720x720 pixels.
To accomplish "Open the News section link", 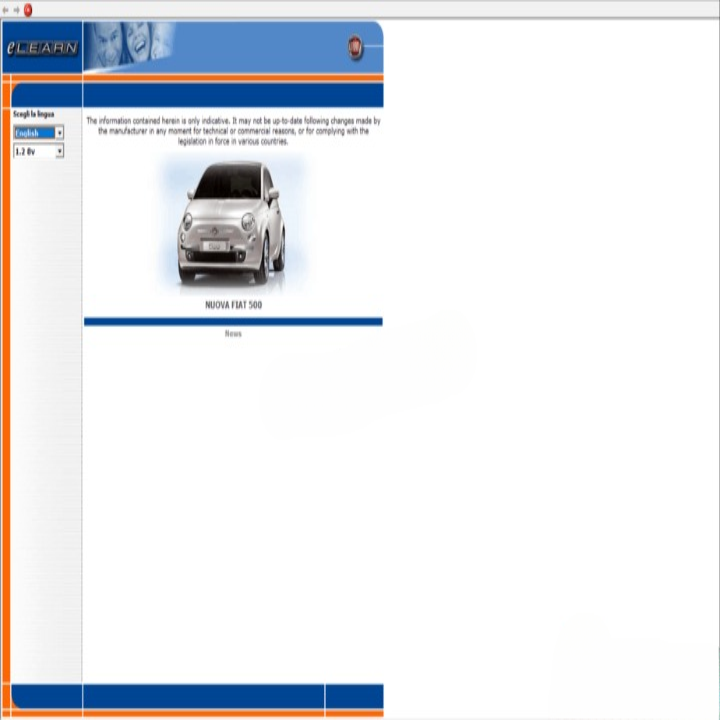I will point(233,334).
